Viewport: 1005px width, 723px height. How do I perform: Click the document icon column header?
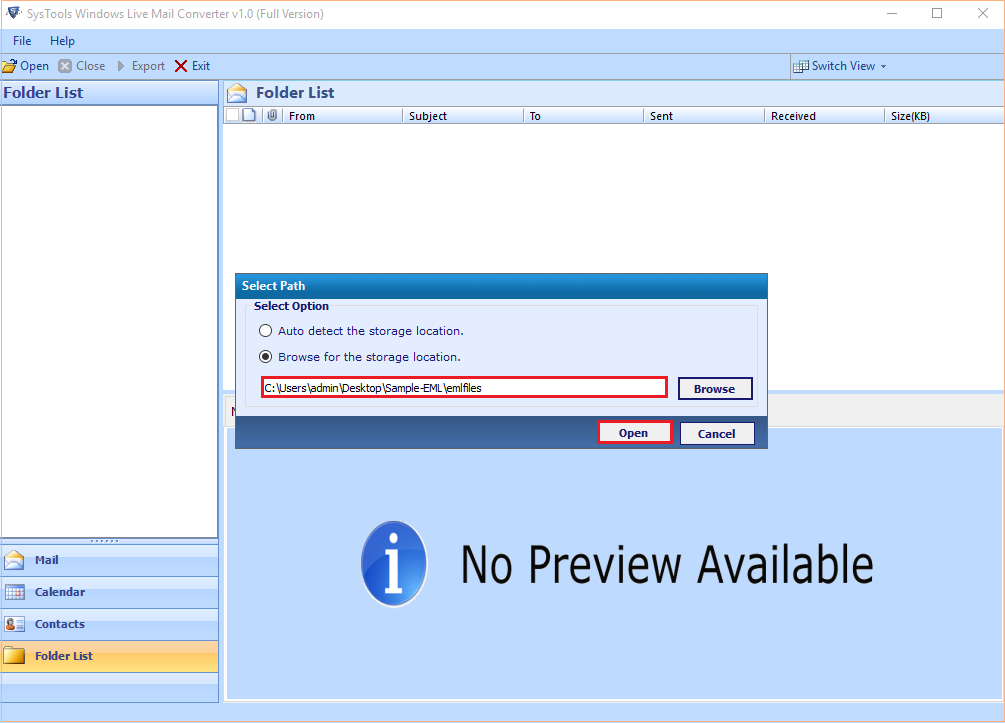(249, 115)
